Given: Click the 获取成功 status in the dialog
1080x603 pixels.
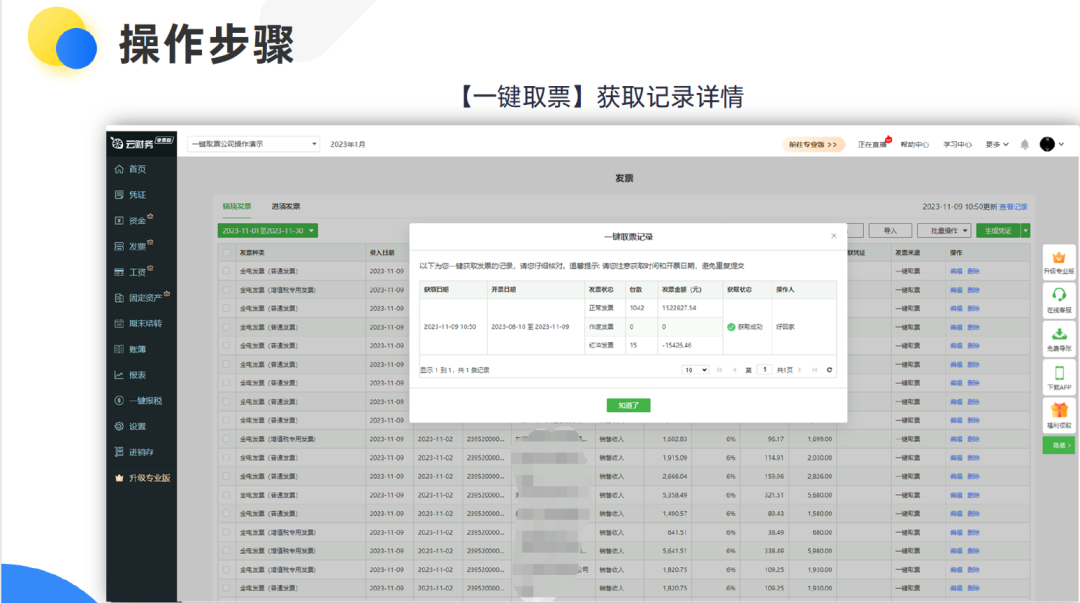Looking at the screenshot, I should [745, 327].
